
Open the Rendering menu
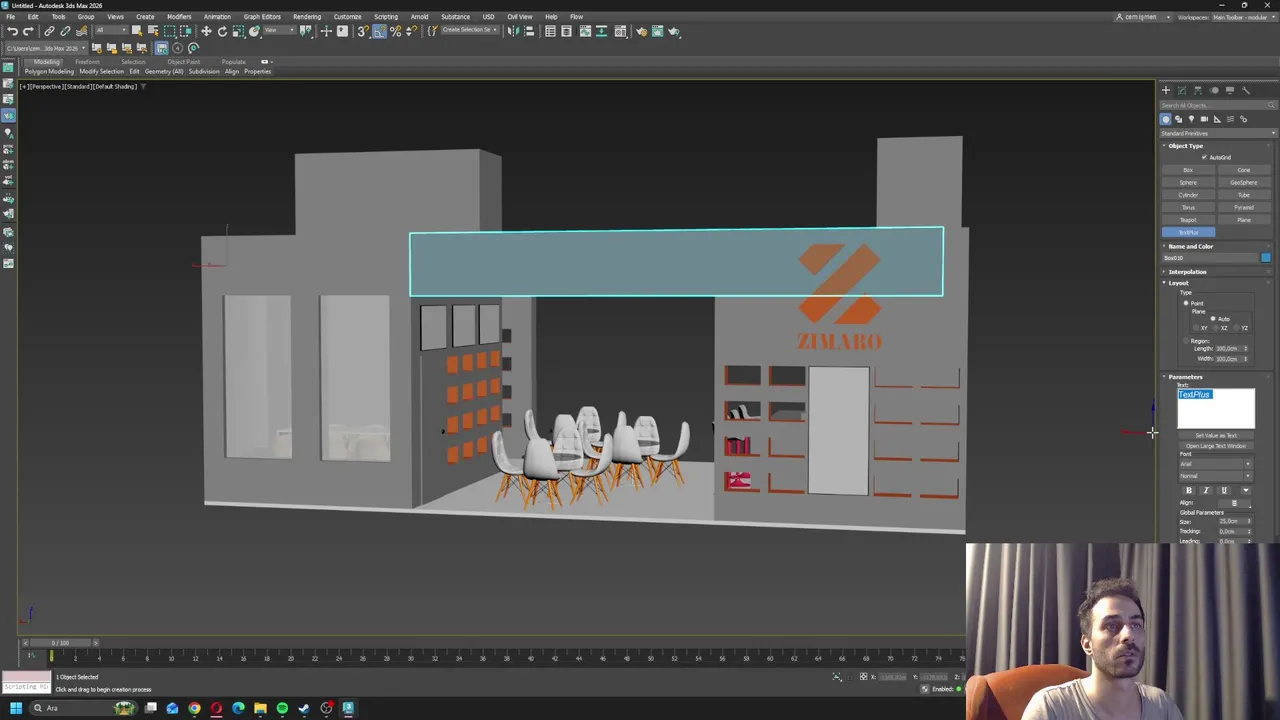click(307, 16)
